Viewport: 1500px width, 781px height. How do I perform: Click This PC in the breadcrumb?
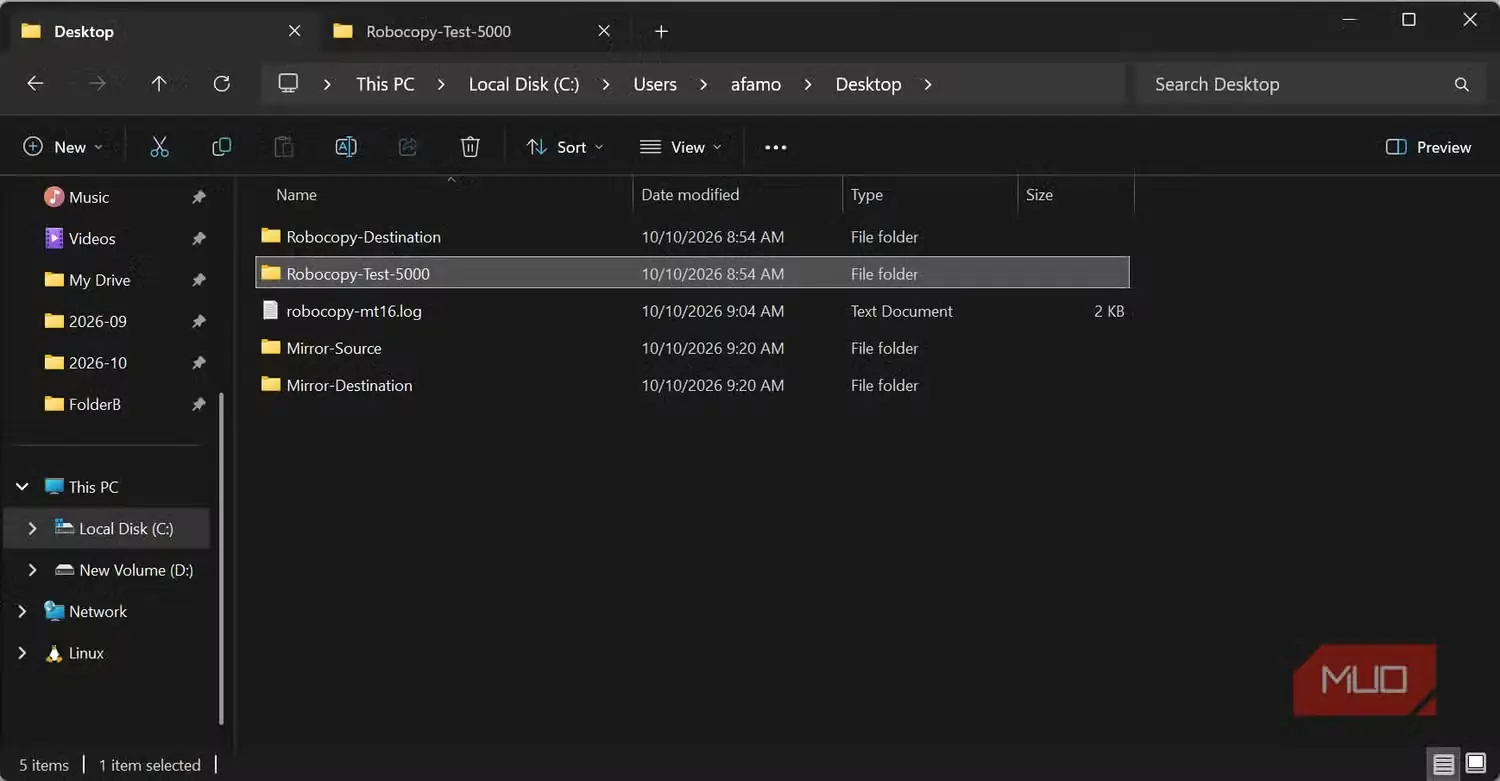coord(385,85)
